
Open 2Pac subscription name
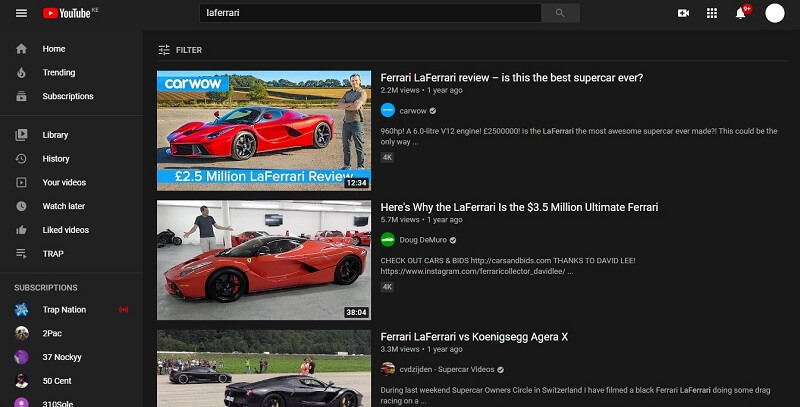coord(52,334)
